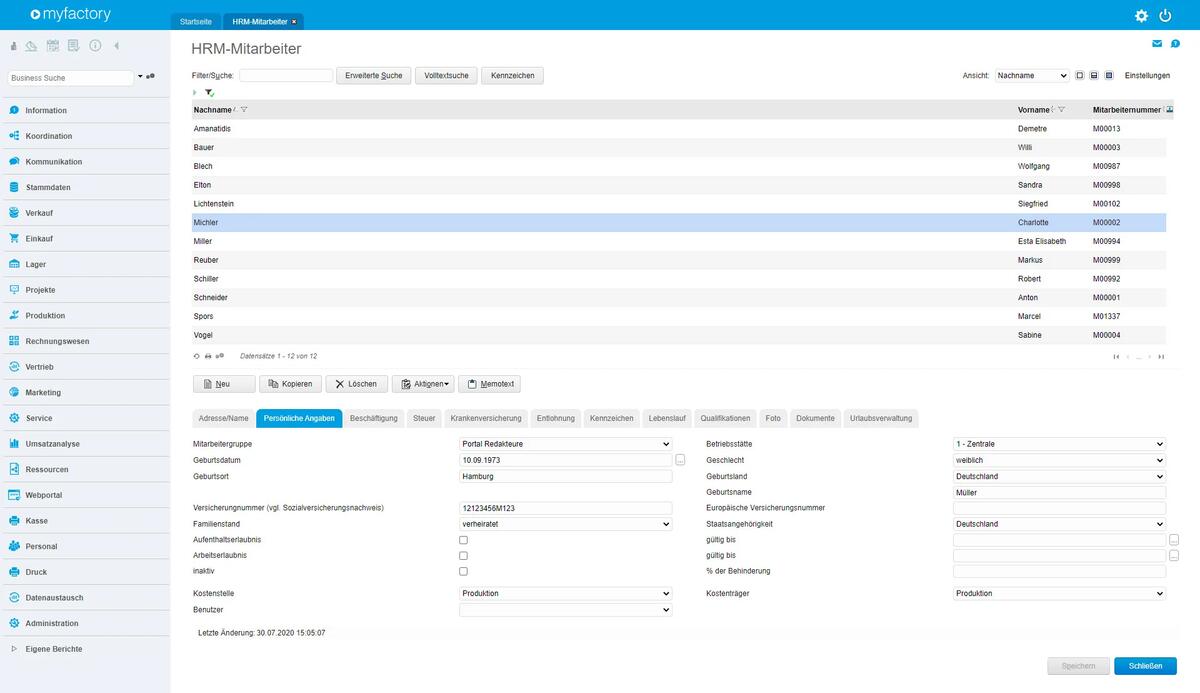Open the Geburtsland dropdown
Image resolution: width=1200 pixels, height=693 pixels.
[x=1059, y=476]
